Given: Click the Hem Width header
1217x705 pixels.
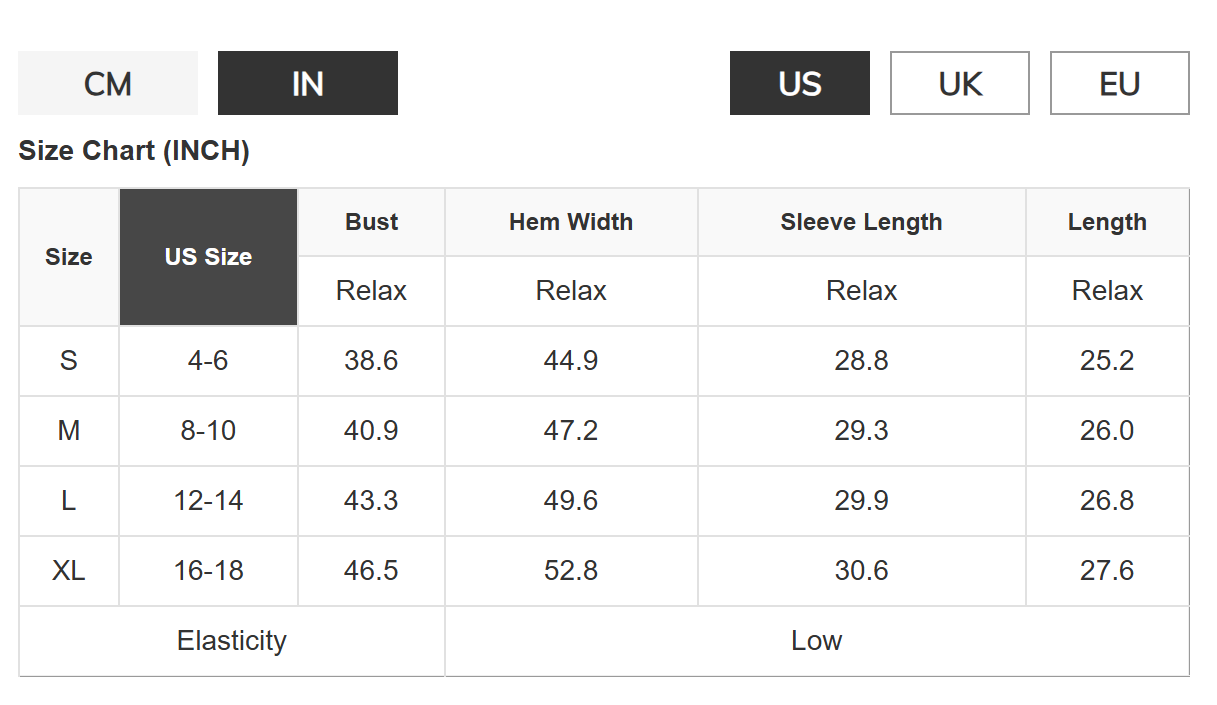Looking at the screenshot, I should (x=571, y=222).
